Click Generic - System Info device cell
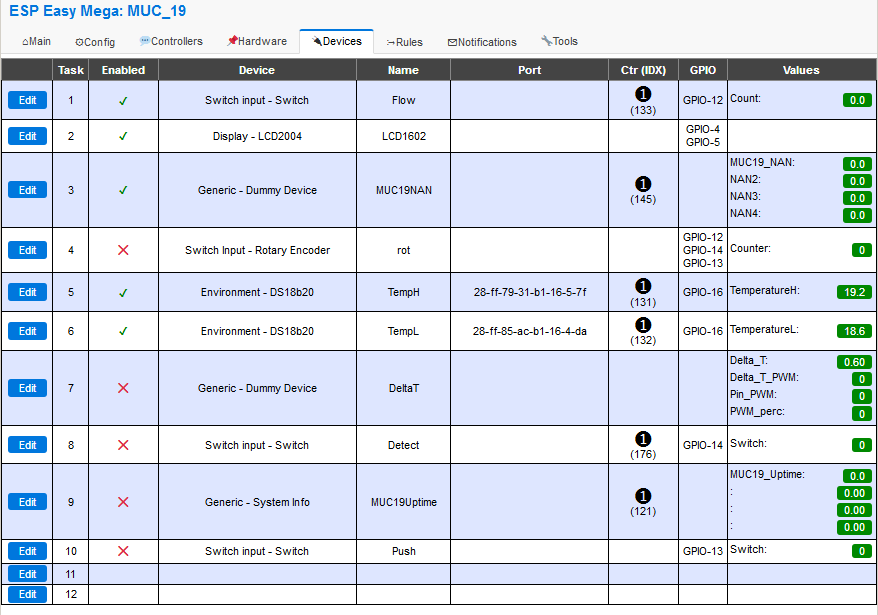Viewport: 878px width, 615px height. point(257,502)
